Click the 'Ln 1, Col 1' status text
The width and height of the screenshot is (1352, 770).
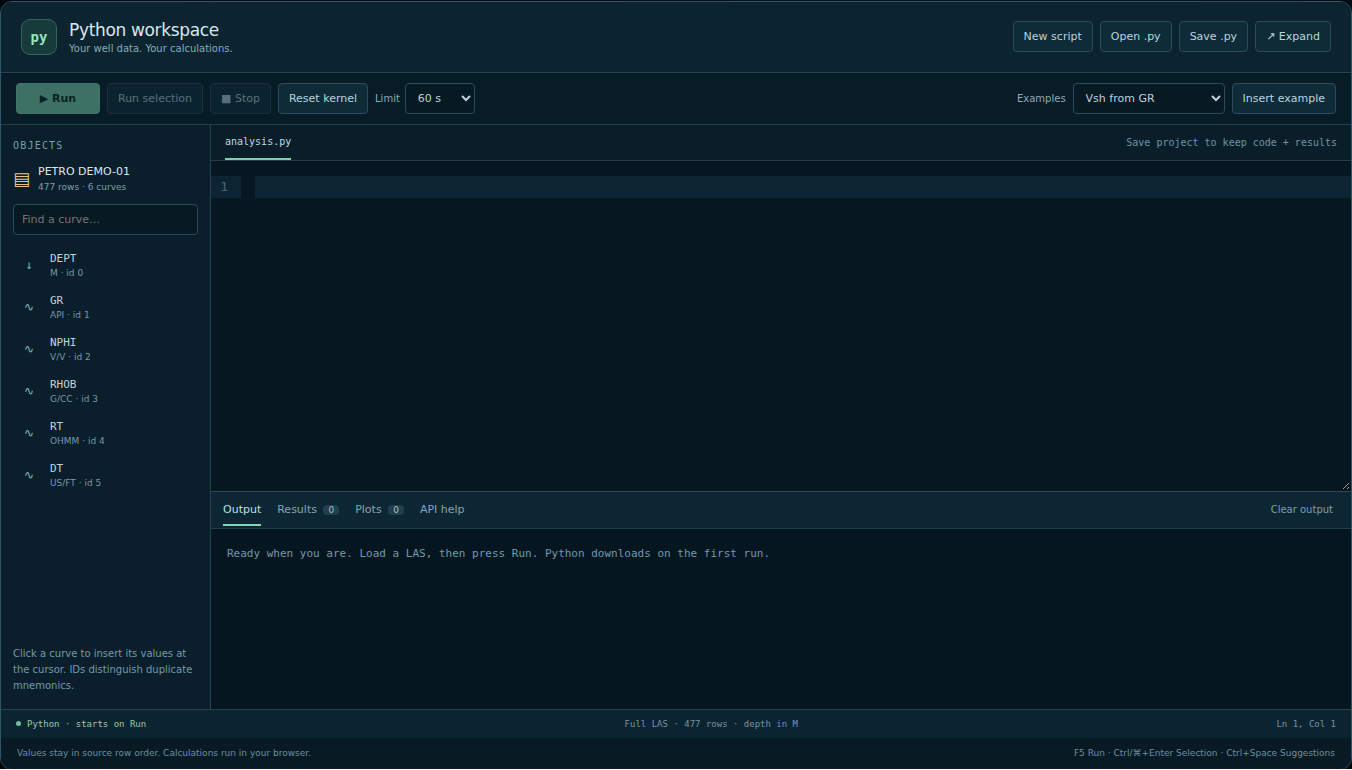(1306, 724)
